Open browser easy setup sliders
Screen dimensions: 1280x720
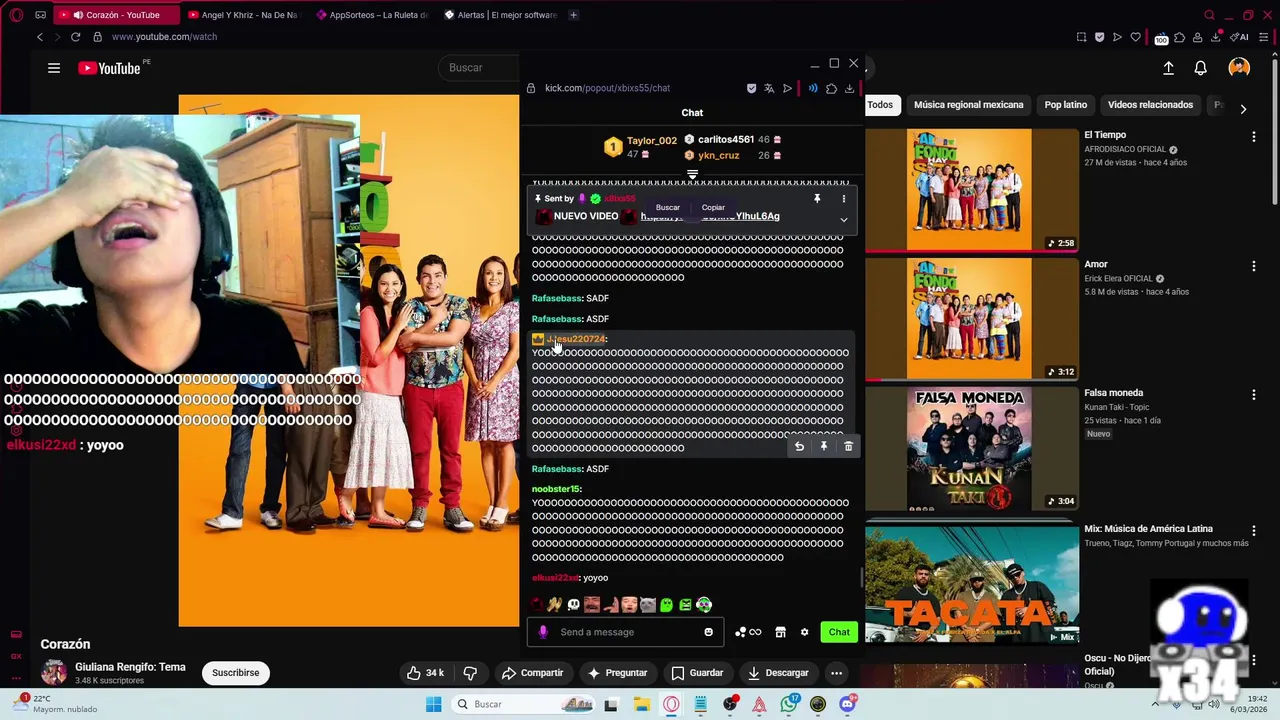(1266, 37)
